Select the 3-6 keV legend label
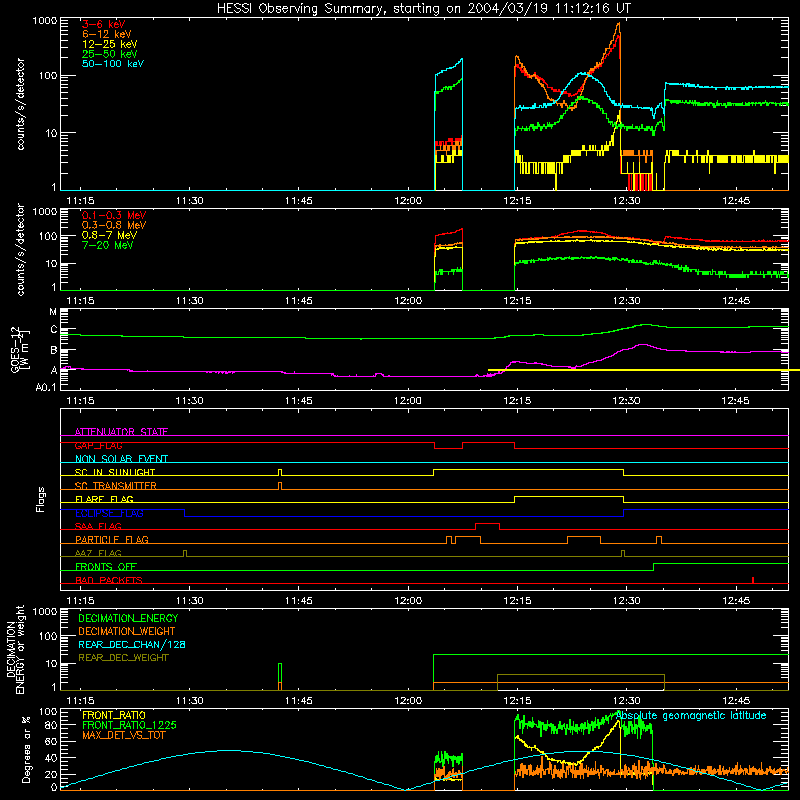This screenshot has width=800, height=800. [x=103, y=24]
